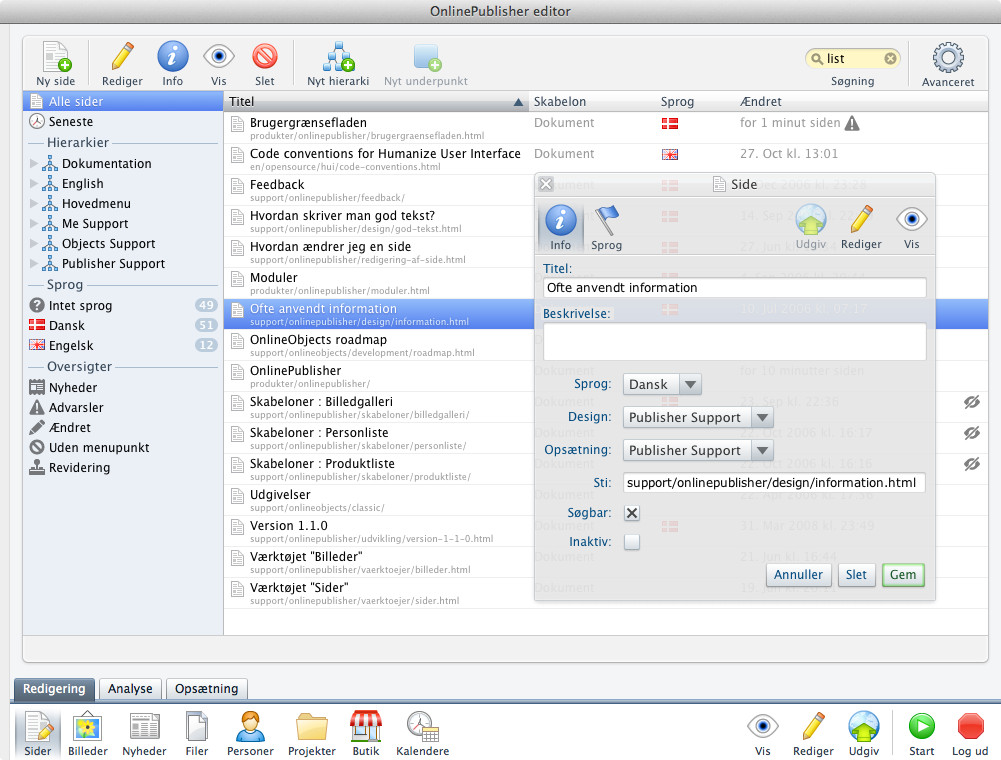Toggle the hidden-eye icon on the Skabeloner : Billedgalleri row

pos(970,402)
